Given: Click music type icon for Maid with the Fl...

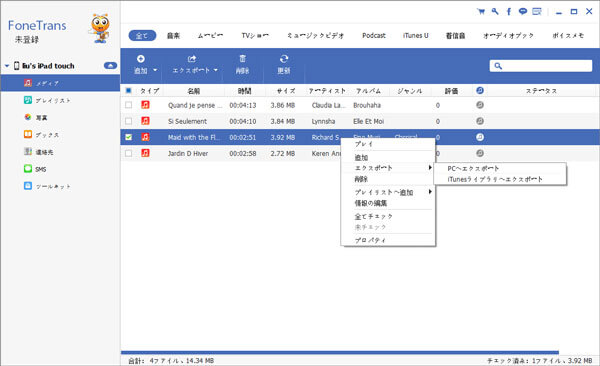Looking at the screenshot, I should click(x=145, y=137).
